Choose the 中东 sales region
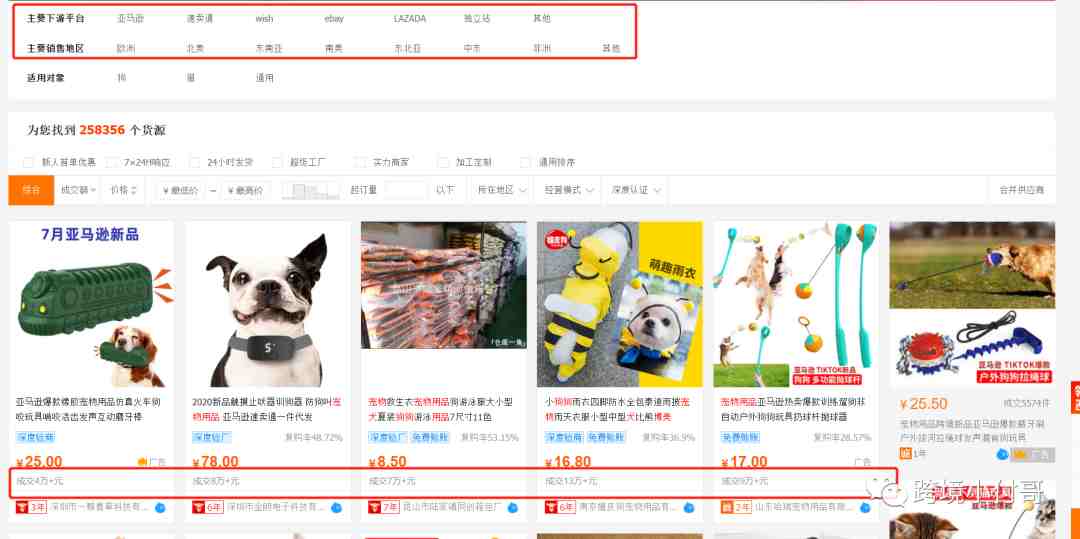1080x539 pixels. point(472,48)
